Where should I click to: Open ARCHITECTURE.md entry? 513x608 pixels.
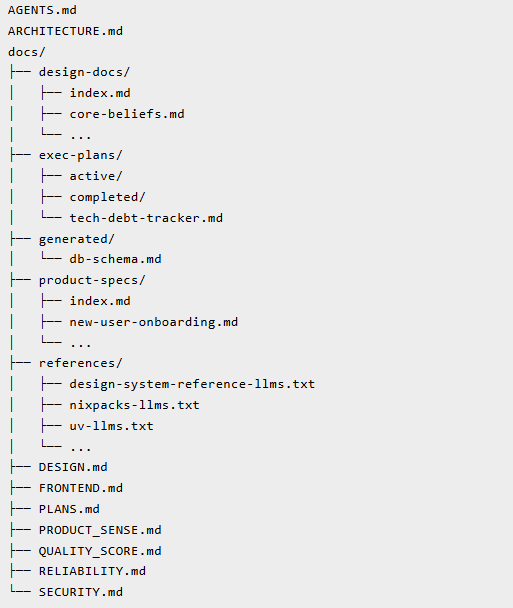click(65, 31)
